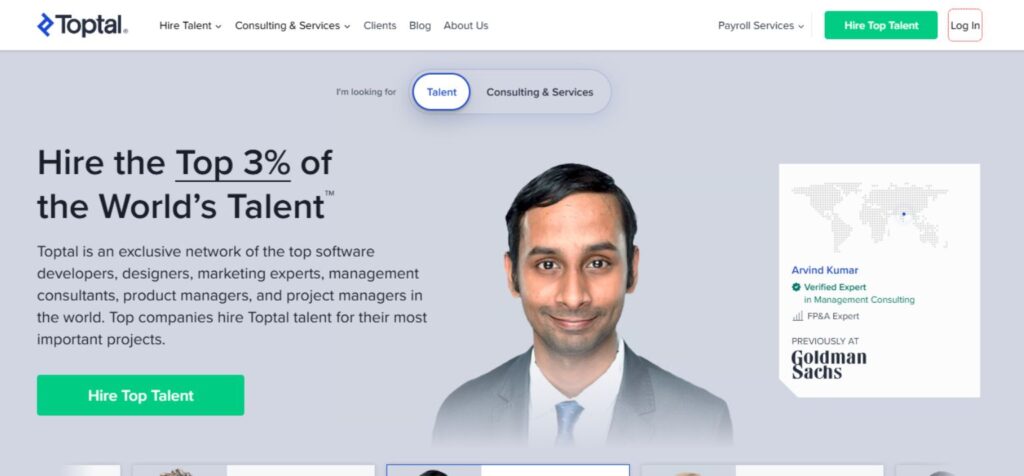Click Arvind Kumar's portrait photo
The height and width of the screenshot is (476, 1024).
[581, 304]
